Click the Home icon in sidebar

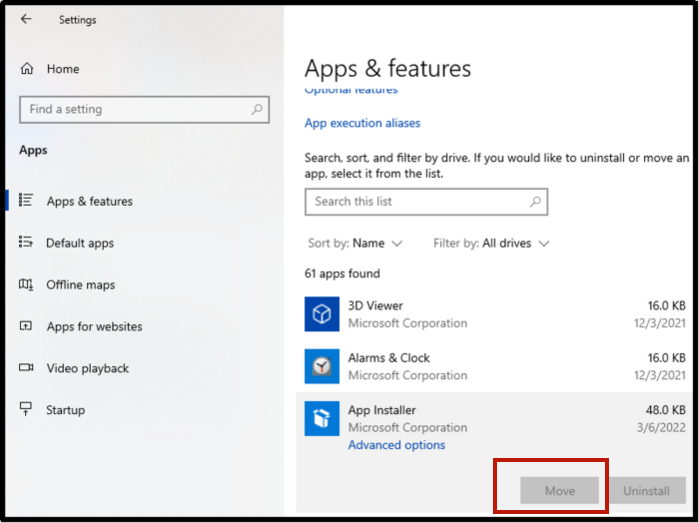[27, 69]
